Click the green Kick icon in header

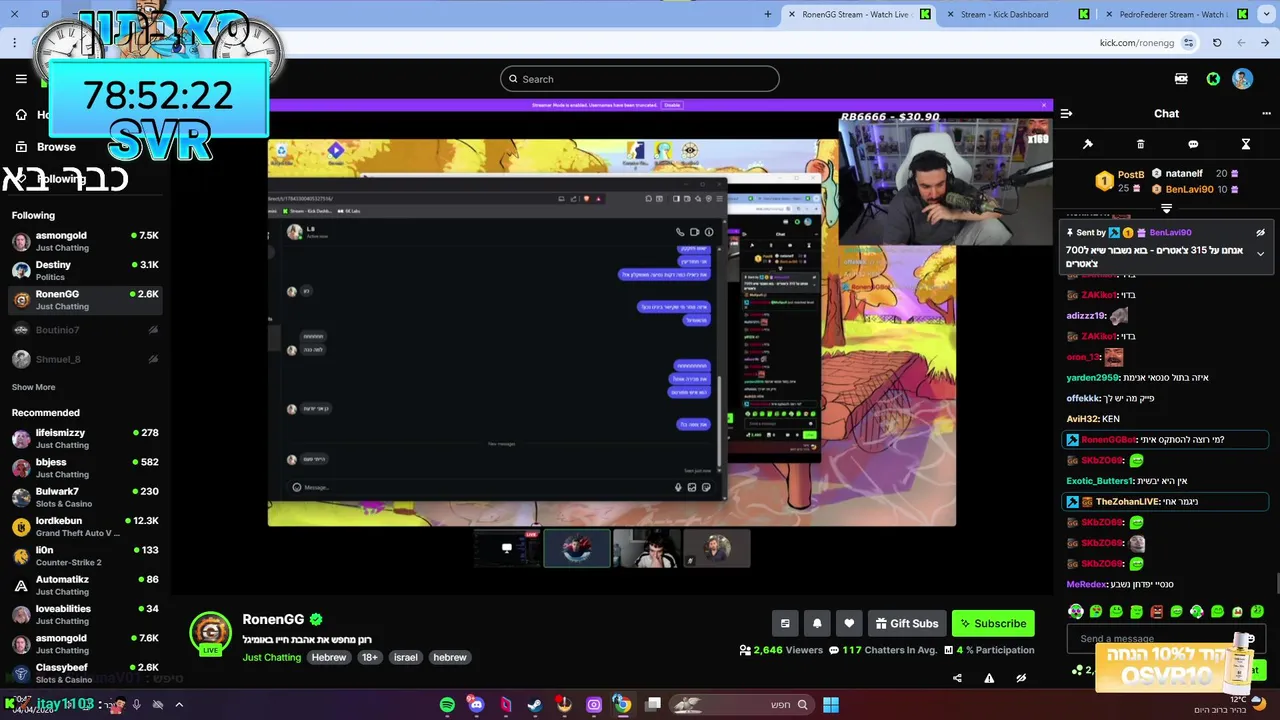[1213, 79]
